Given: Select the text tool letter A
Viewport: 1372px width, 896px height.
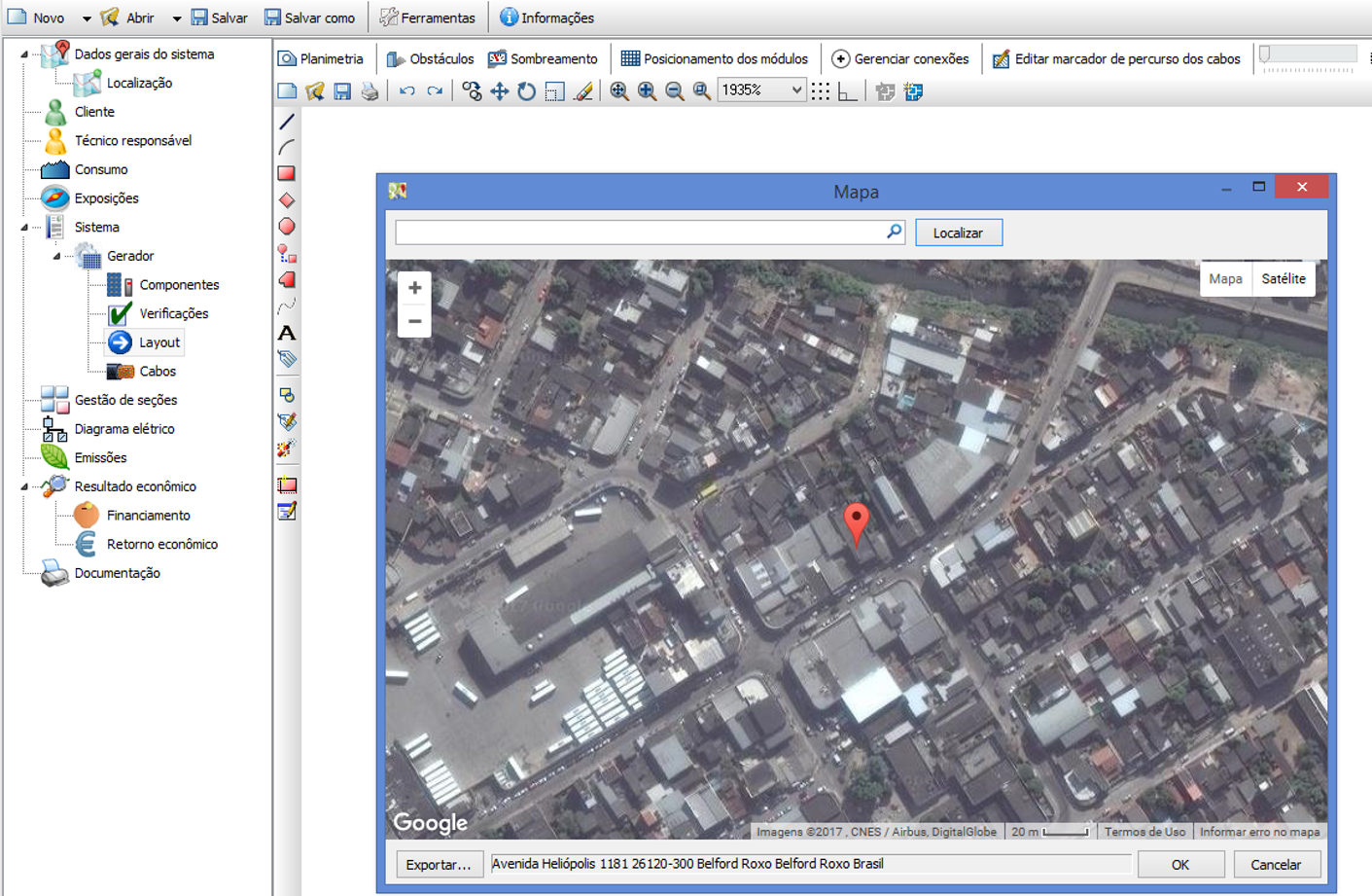Looking at the screenshot, I should (x=287, y=333).
